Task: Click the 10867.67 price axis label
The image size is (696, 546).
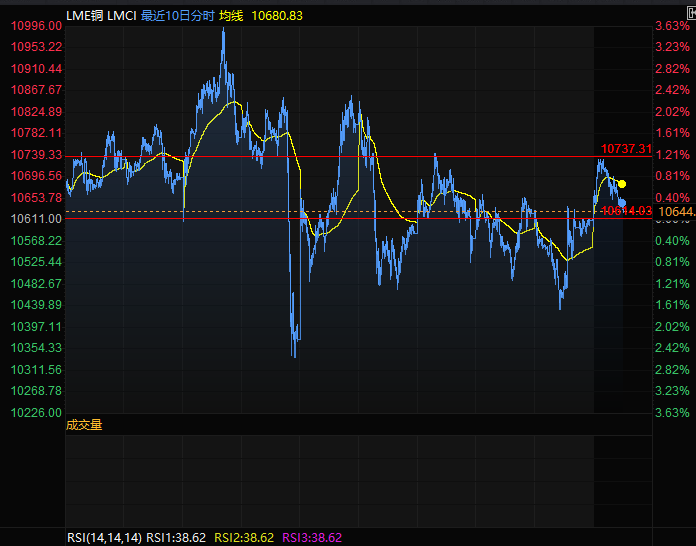Action: [36, 90]
